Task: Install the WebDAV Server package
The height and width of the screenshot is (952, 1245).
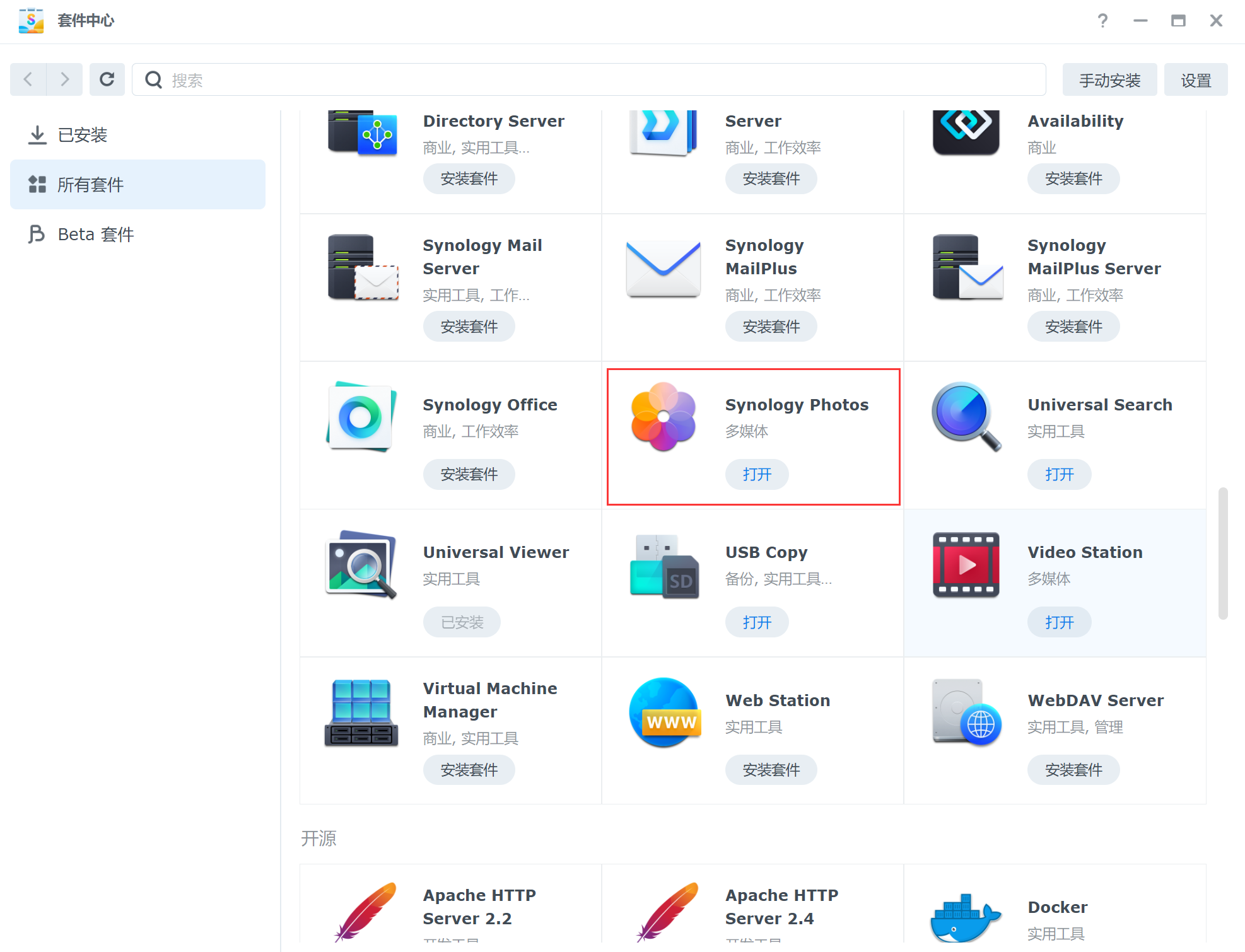Action: (x=1073, y=770)
